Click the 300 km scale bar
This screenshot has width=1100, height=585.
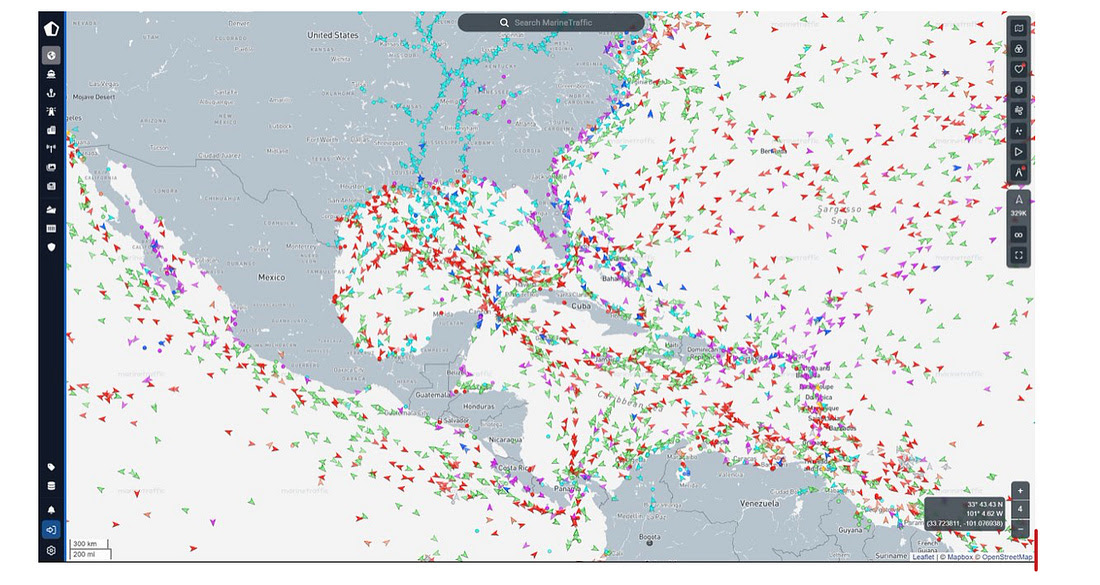pos(90,544)
